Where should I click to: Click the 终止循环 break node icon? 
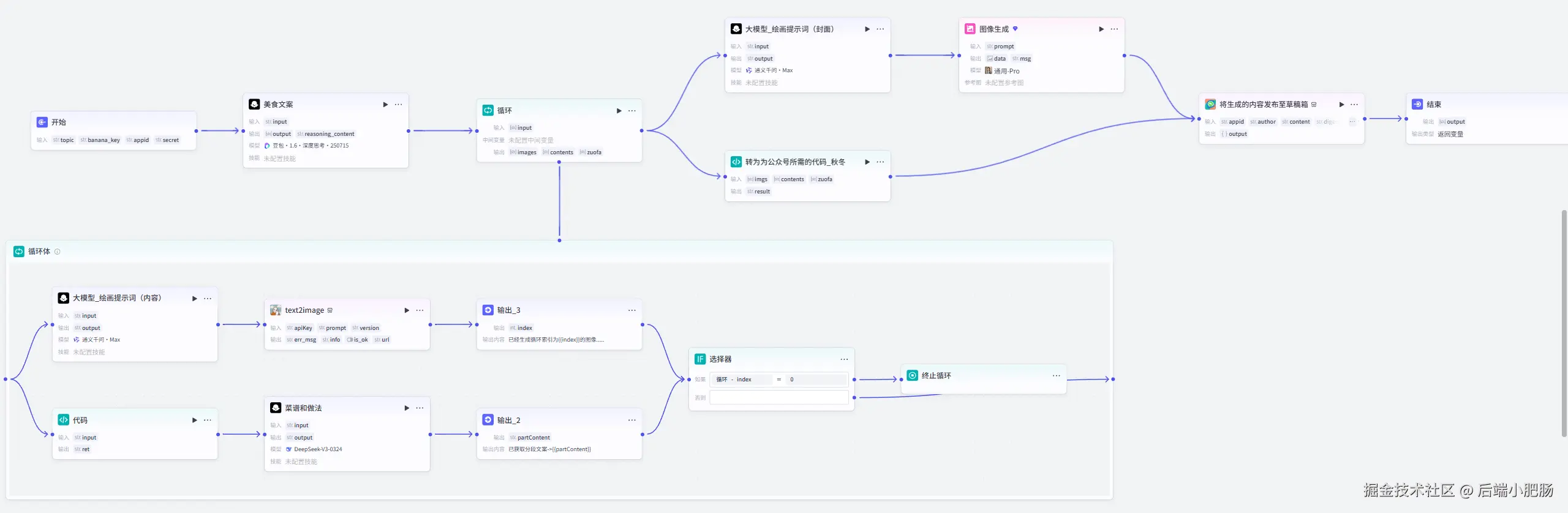coord(913,375)
